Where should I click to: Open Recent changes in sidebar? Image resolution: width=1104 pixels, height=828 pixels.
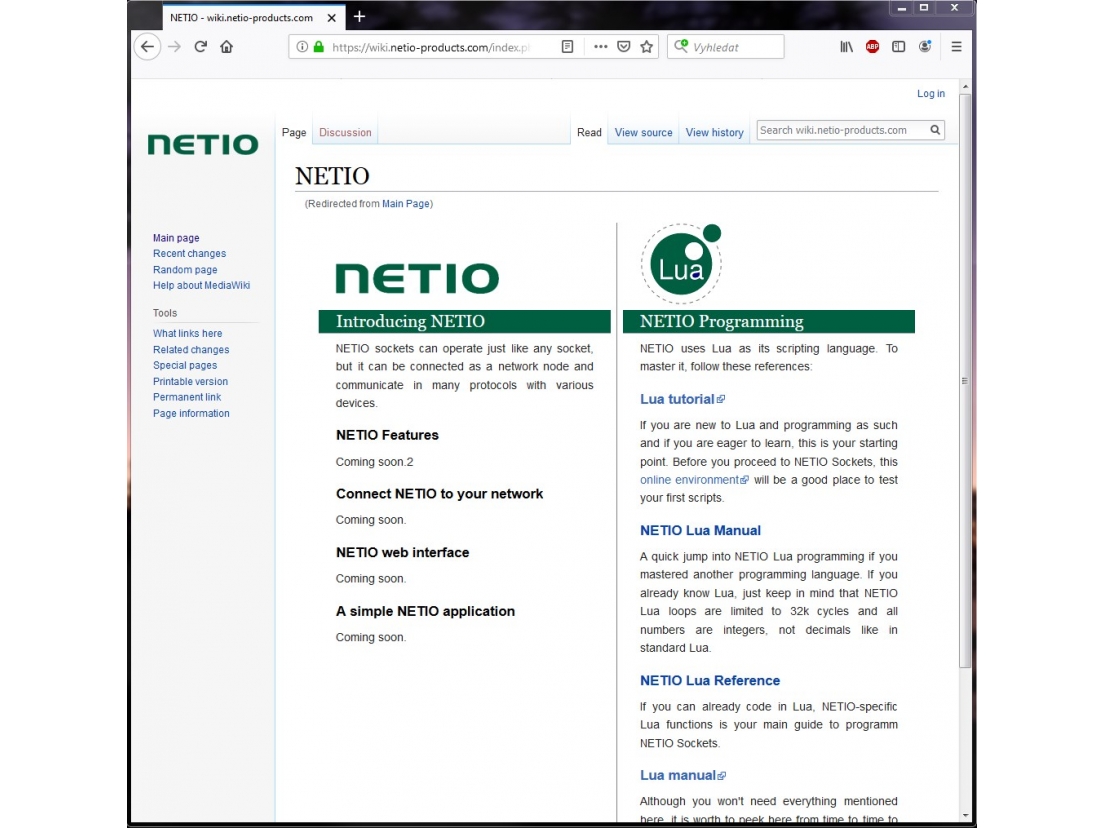(x=189, y=253)
